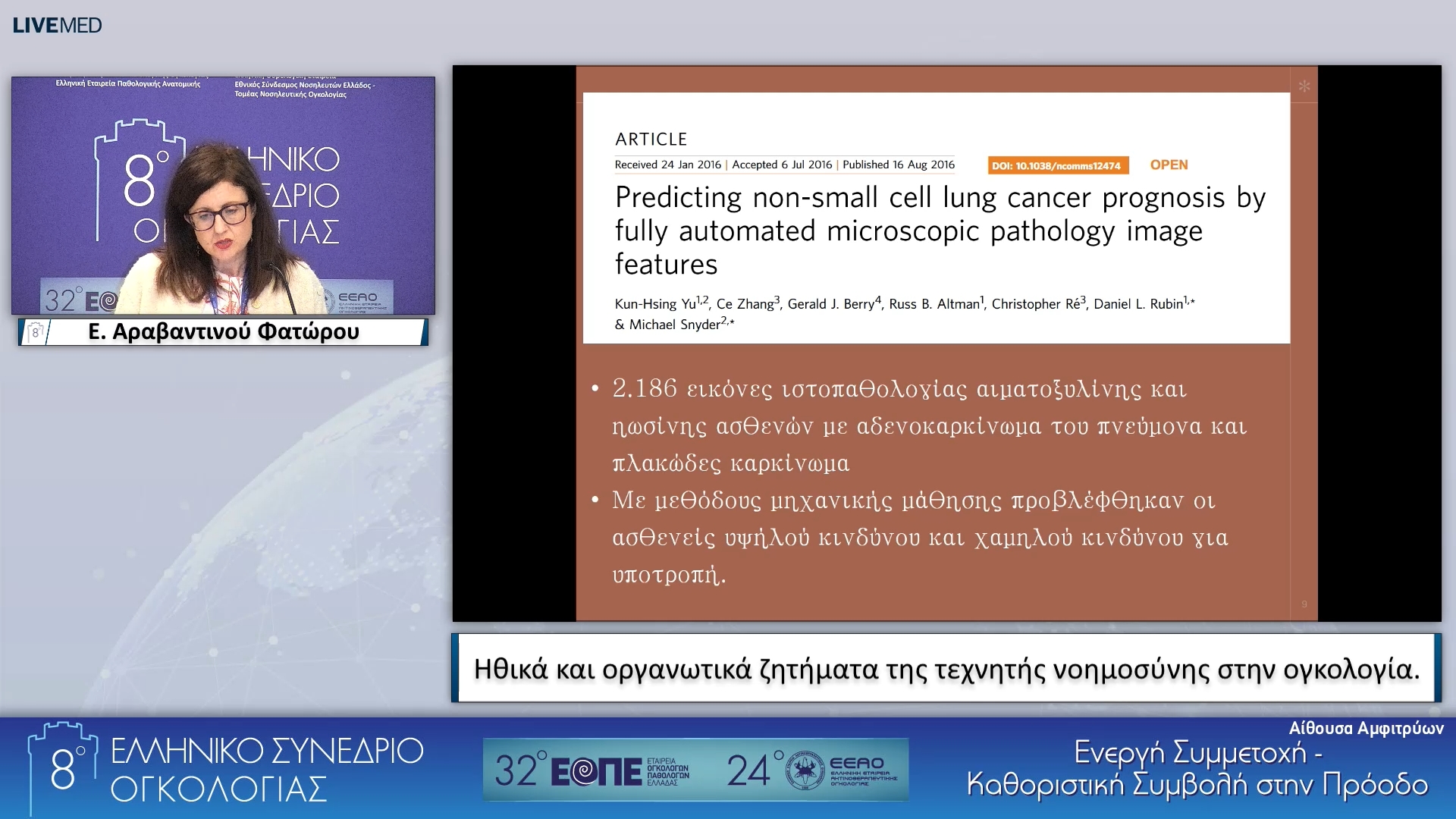Click author name Russ B. Altman
Viewport: 1456px width, 819px height.
(934, 304)
